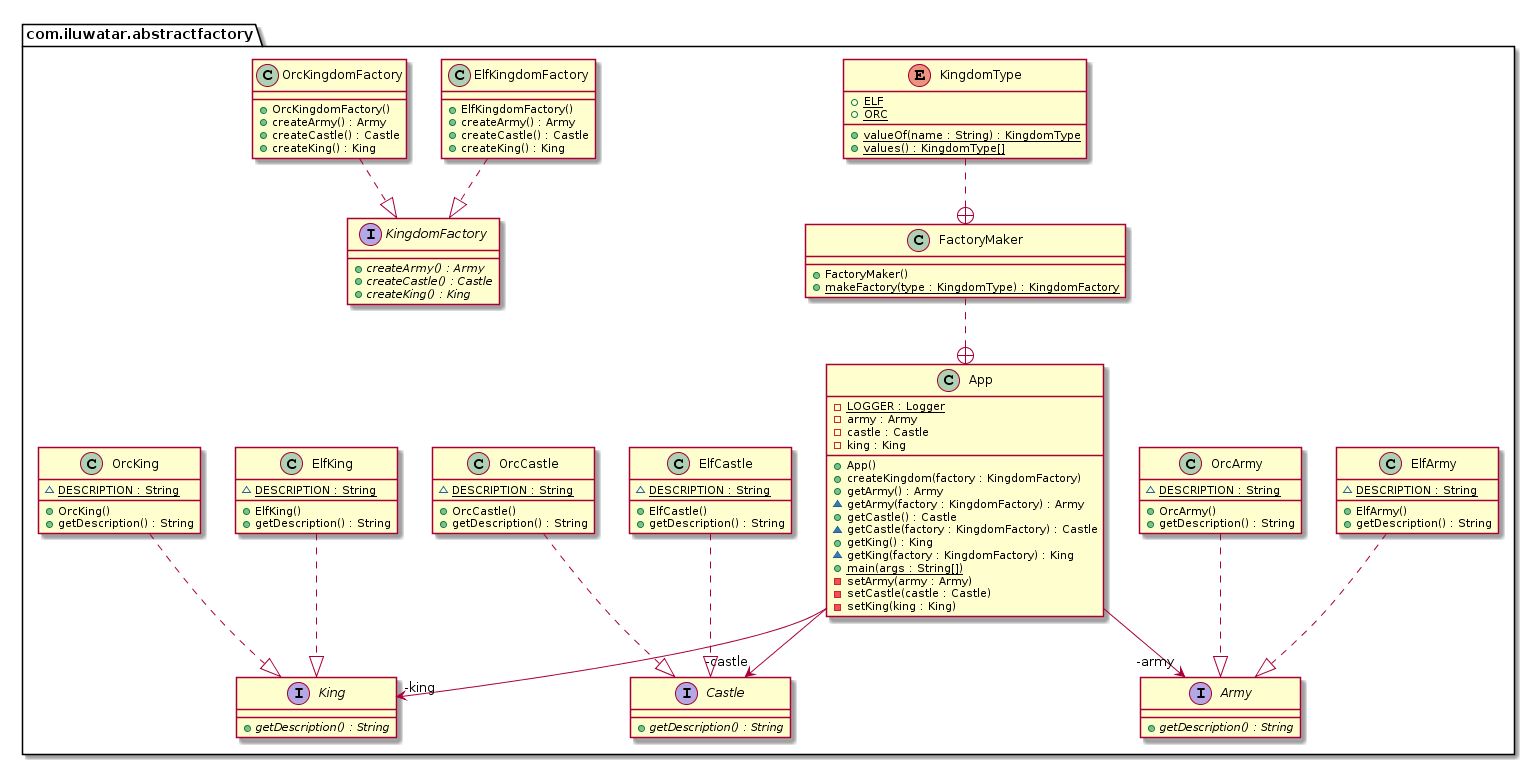
Task: Click makeFactory(type : KingdomType) method
Action: (x=972, y=287)
